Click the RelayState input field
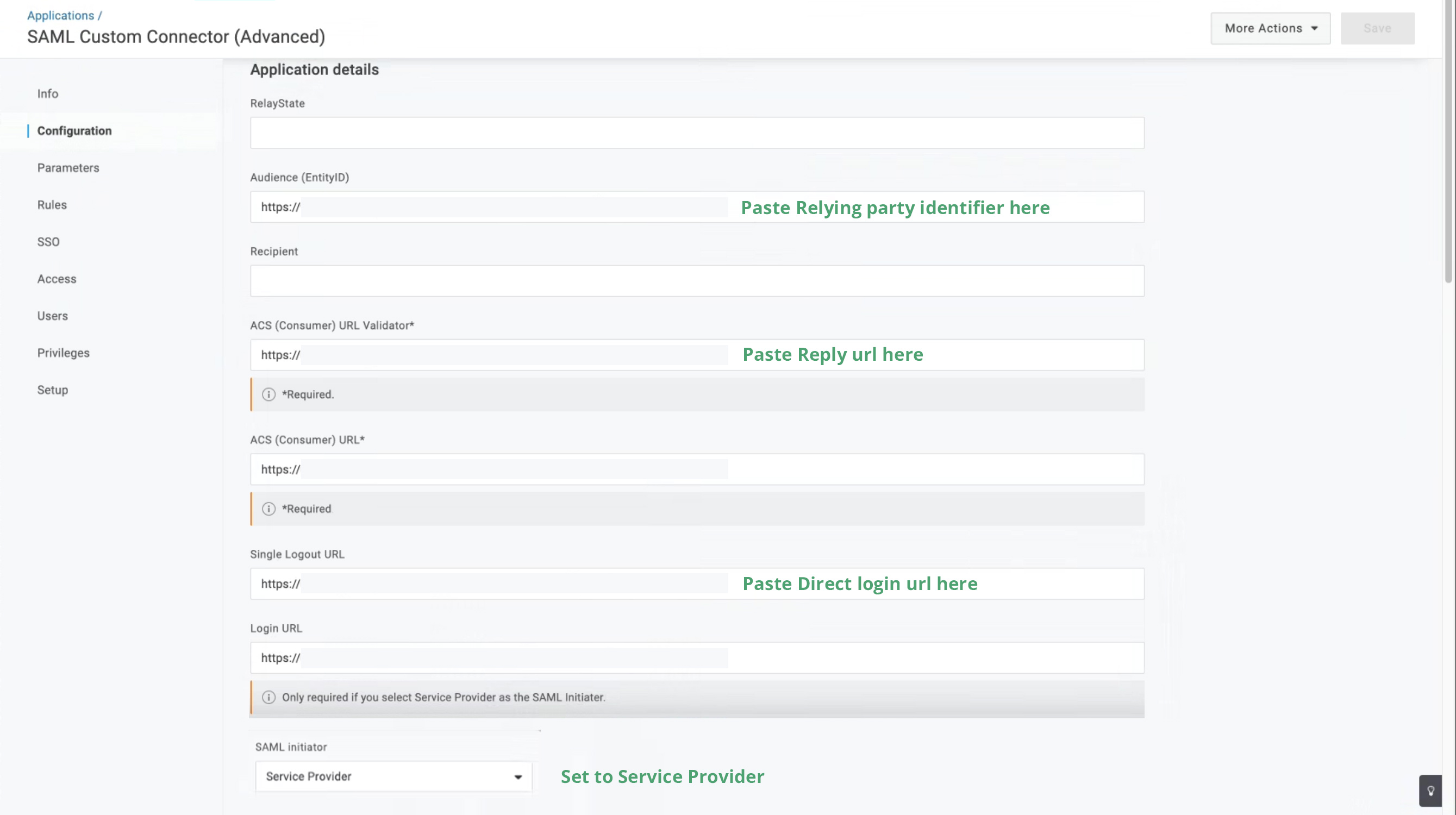This screenshot has width=1456, height=815. tap(697, 132)
